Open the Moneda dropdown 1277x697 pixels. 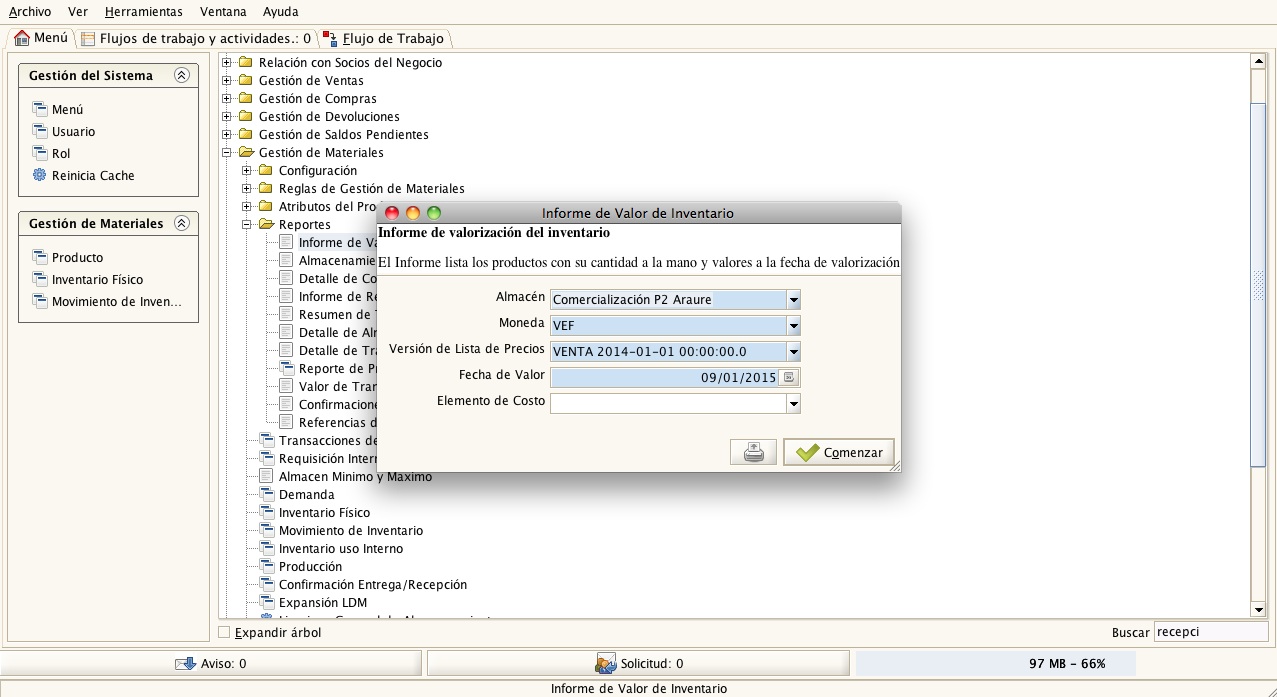coord(793,325)
